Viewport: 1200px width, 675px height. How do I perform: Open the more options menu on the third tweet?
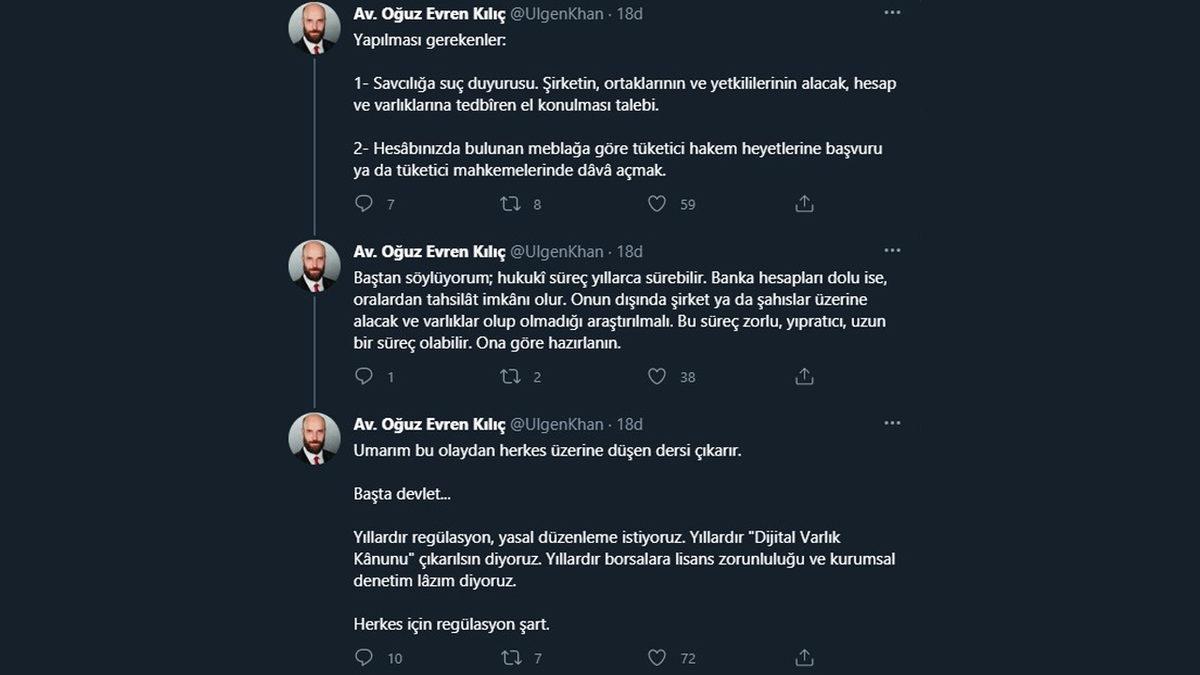(x=891, y=423)
